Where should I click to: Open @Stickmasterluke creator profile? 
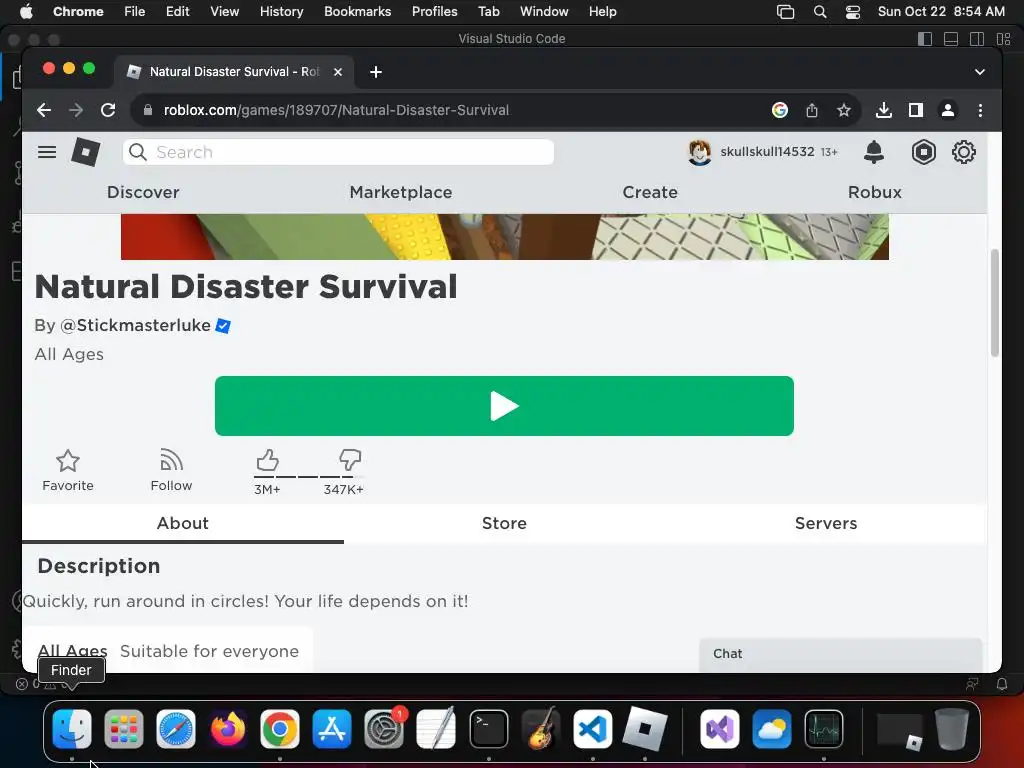[135, 325]
